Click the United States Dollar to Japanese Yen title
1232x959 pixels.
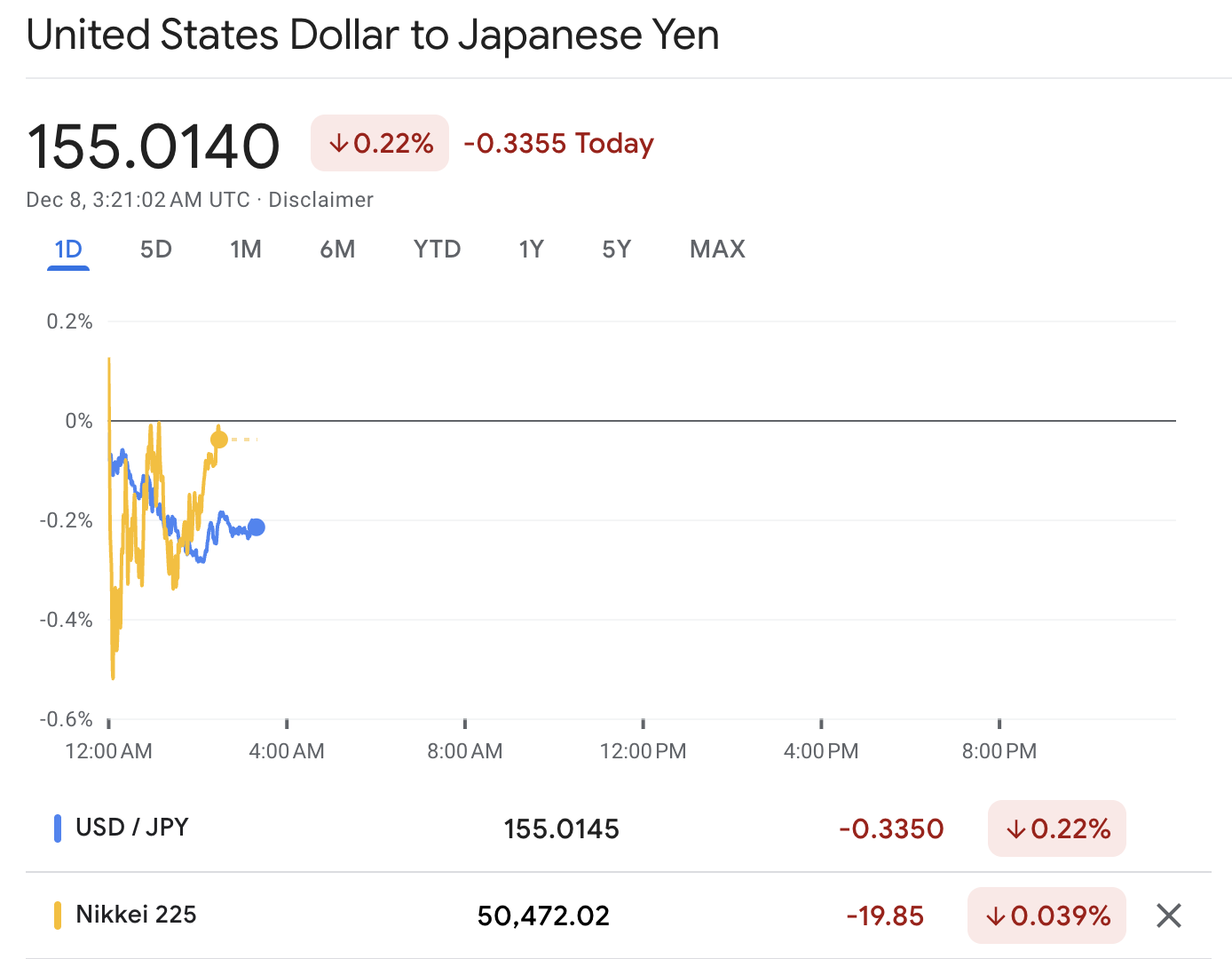(x=373, y=35)
